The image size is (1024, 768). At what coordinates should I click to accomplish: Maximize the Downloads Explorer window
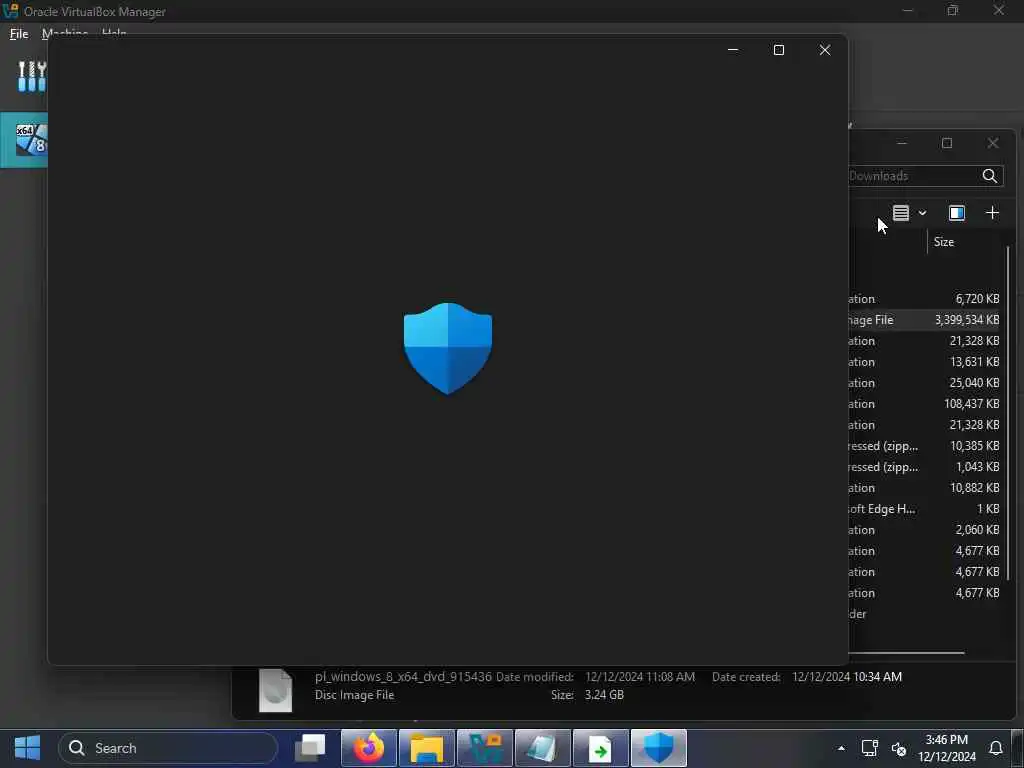pyautogui.click(x=947, y=143)
